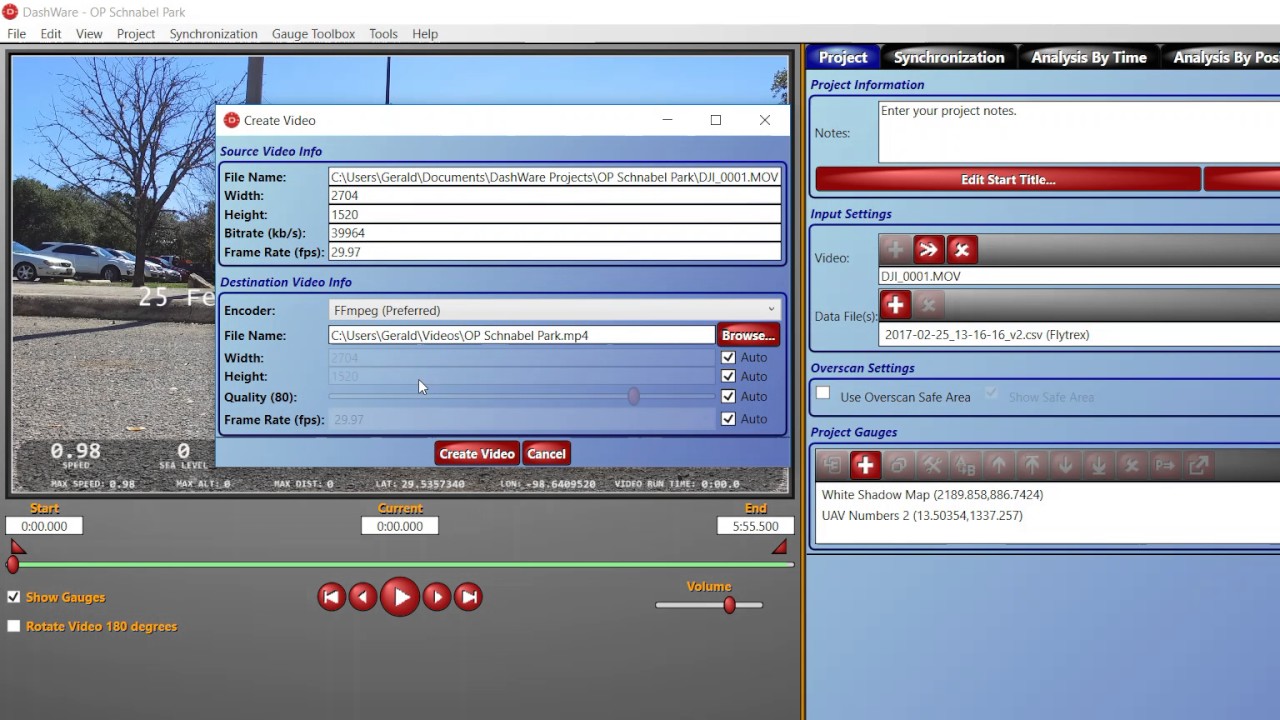Click the Start time field
Viewport: 1280px width, 720px height.
tap(44, 526)
